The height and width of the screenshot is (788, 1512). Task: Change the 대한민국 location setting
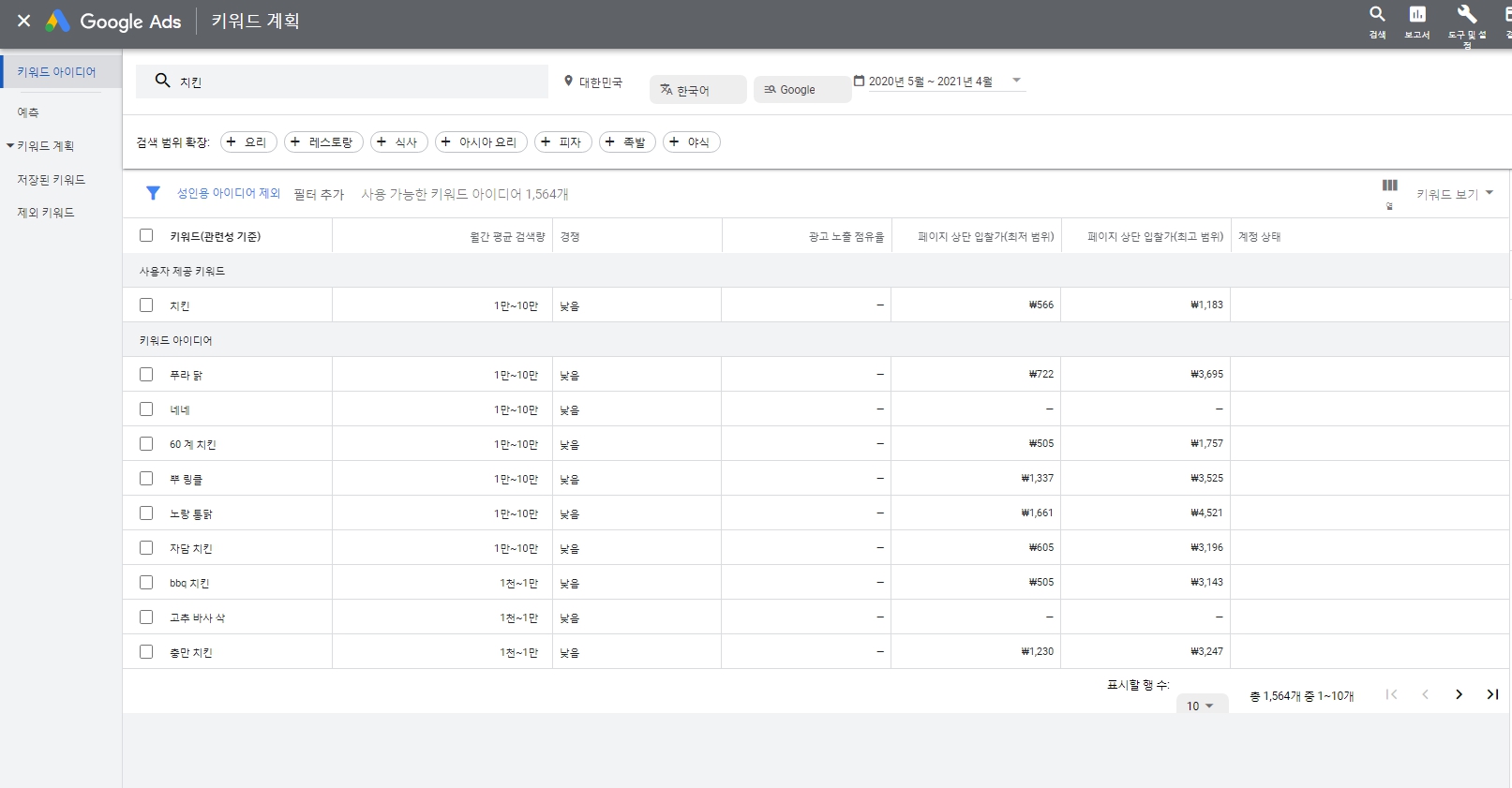pyautogui.click(x=593, y=82)
